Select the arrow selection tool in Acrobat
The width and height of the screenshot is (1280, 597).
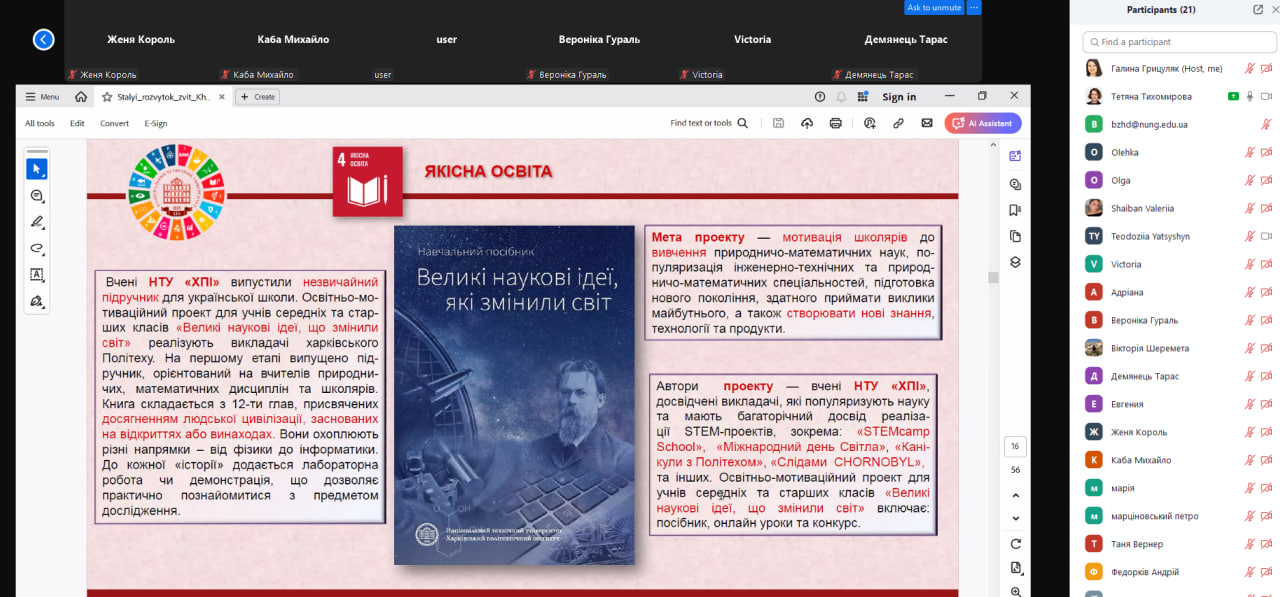coord(36,169)
